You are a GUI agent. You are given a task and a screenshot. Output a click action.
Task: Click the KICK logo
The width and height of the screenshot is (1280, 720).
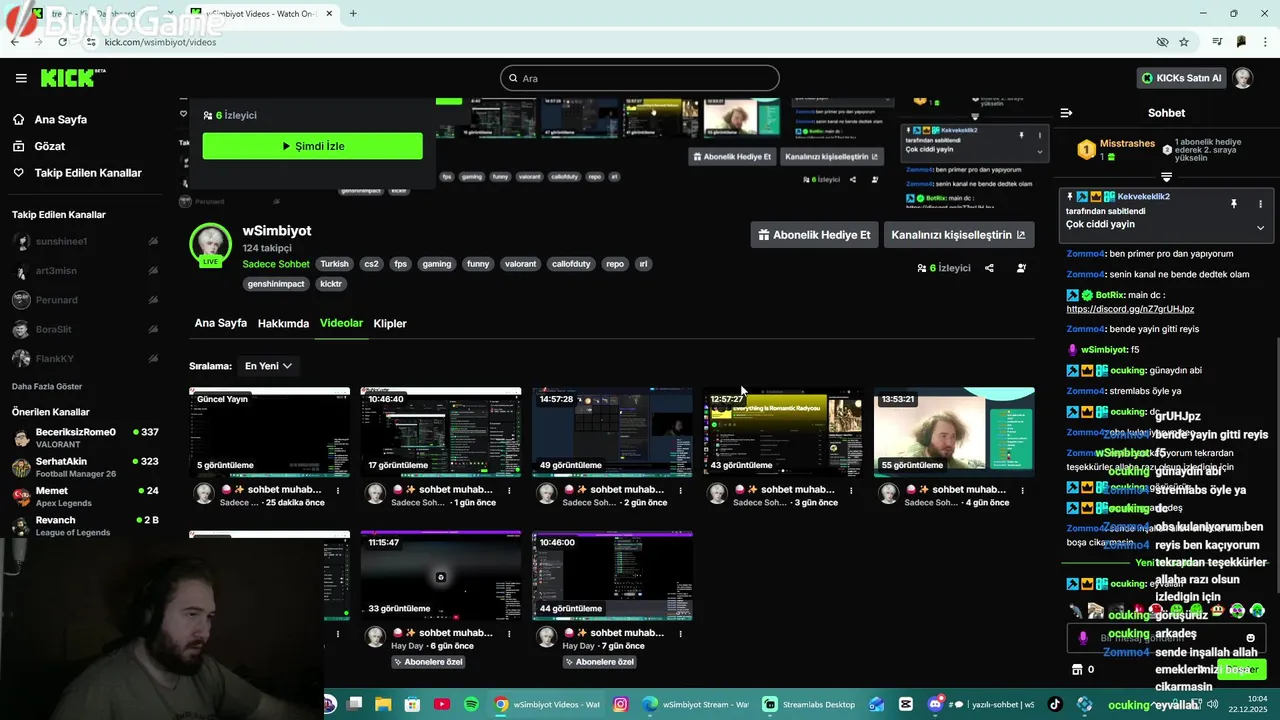click(x=72, y=78)
